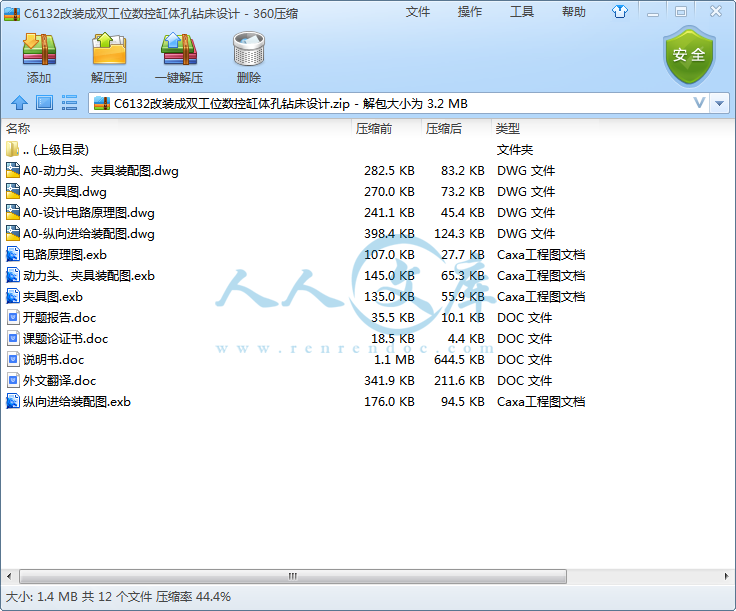The image size is (736, 611).
Task: Click the "1.1 MB" size of 说明书.doc
Action: tap(394, 360)
